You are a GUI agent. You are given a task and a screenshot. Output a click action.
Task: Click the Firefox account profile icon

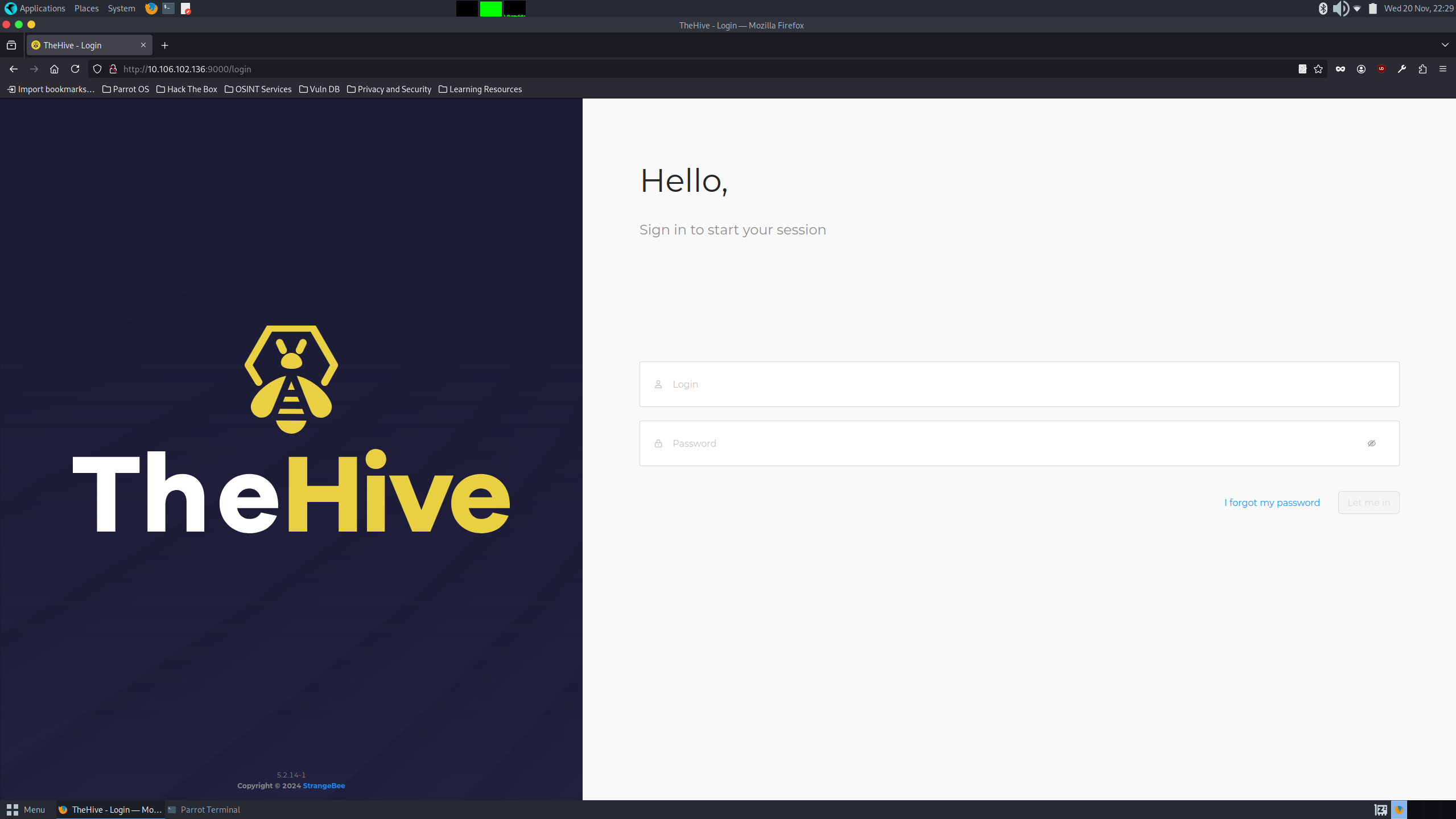pos(1362,69)
